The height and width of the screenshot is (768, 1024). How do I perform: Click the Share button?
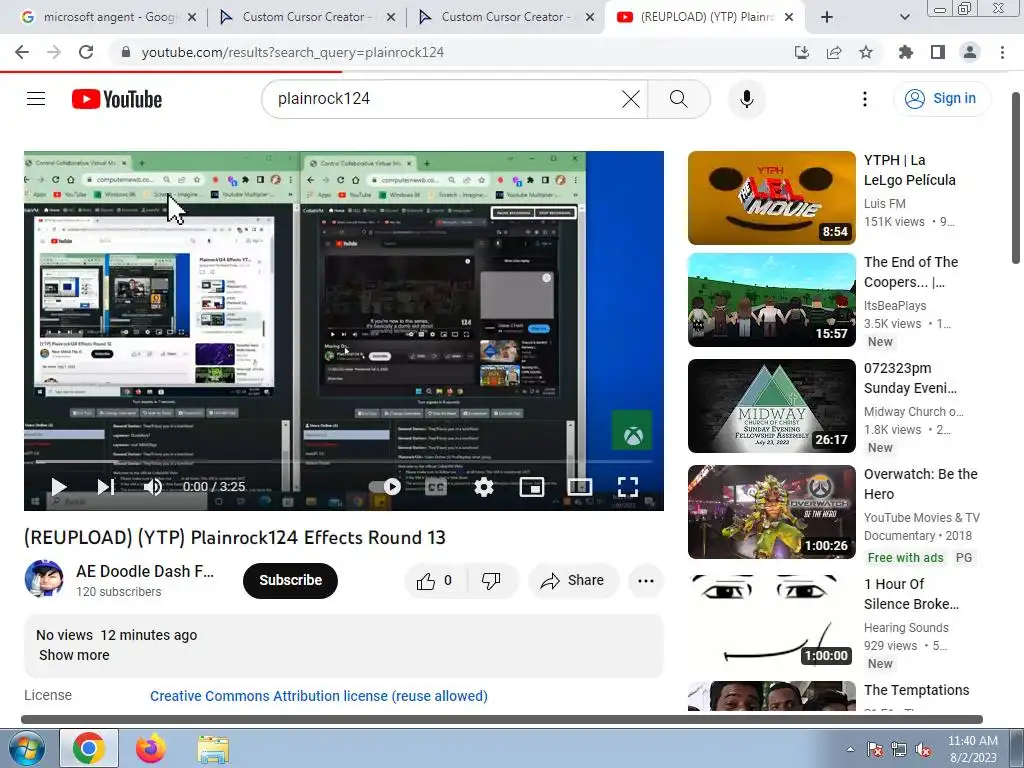(x=573, y=581)
